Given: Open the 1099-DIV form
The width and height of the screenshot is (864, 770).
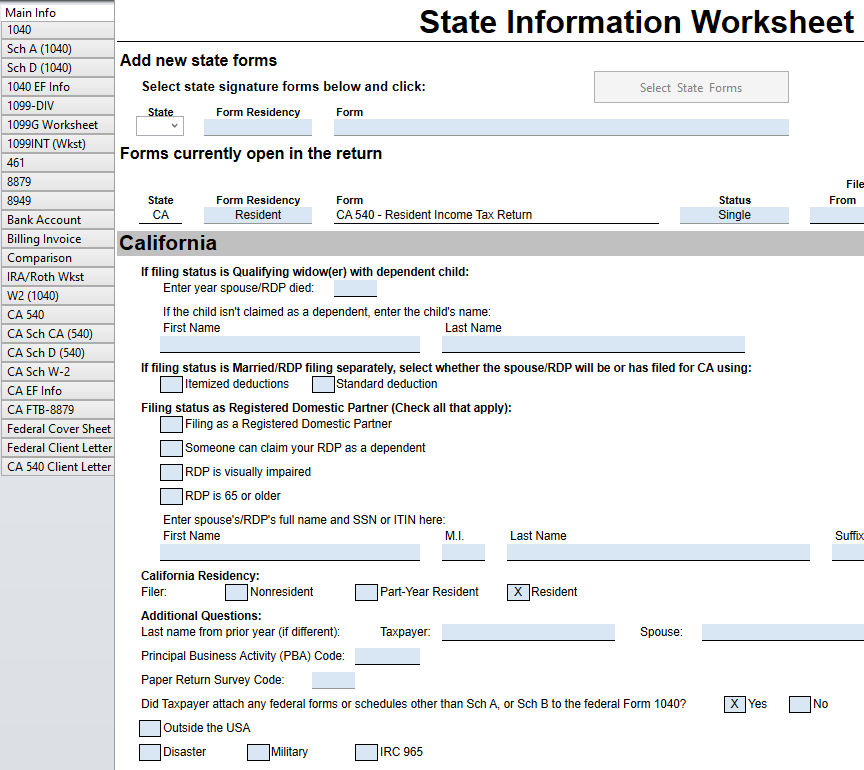Looking at the screenshot, I should pyautogui.click(x=57, y=106).
